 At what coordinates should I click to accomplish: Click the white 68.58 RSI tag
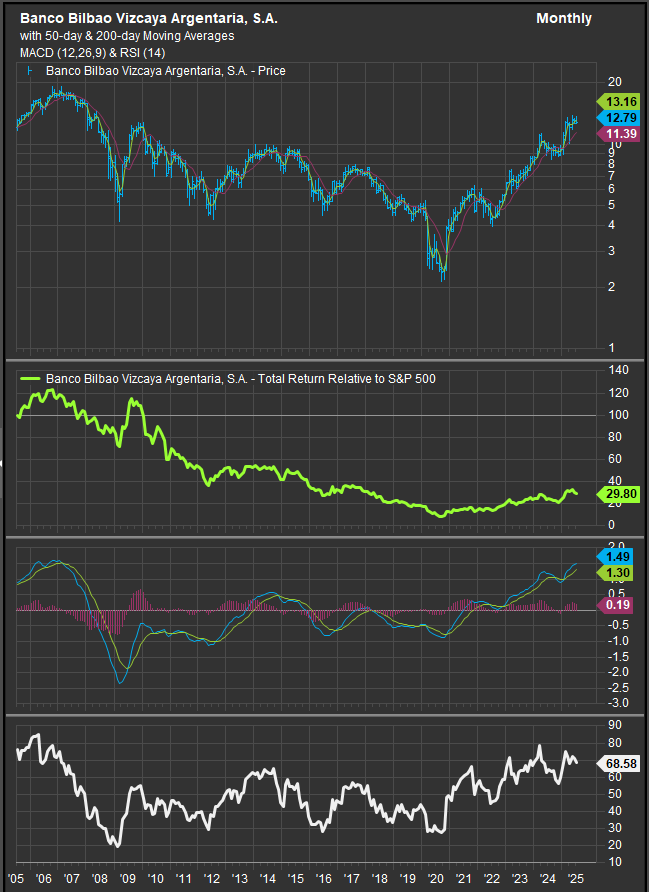(618, 763)
